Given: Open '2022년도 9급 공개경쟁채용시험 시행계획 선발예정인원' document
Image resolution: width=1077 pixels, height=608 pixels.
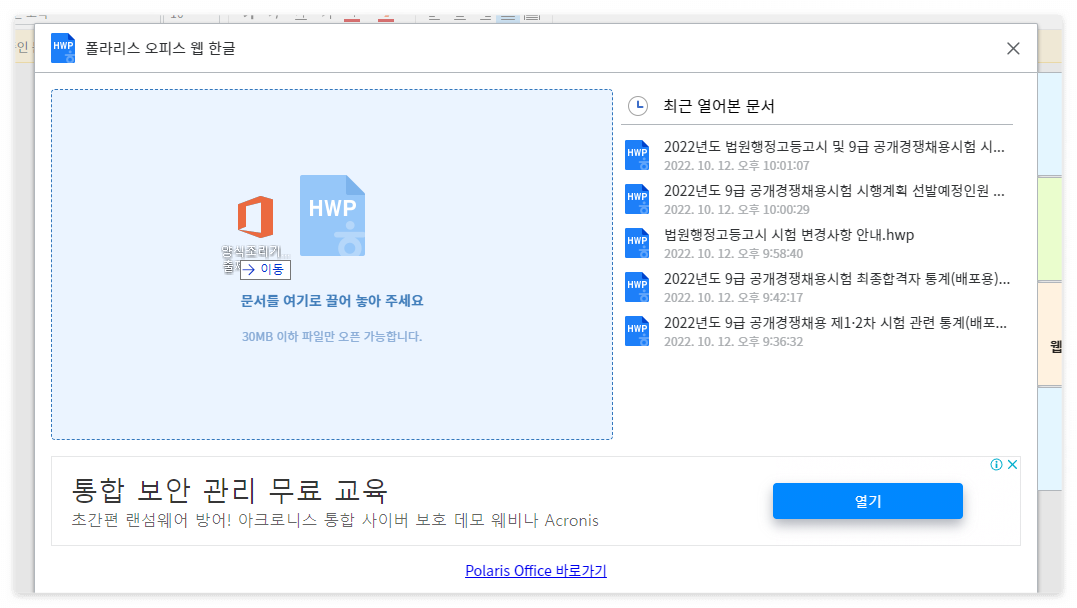Looking at the screenshot, I should click(x=834, y=190).
